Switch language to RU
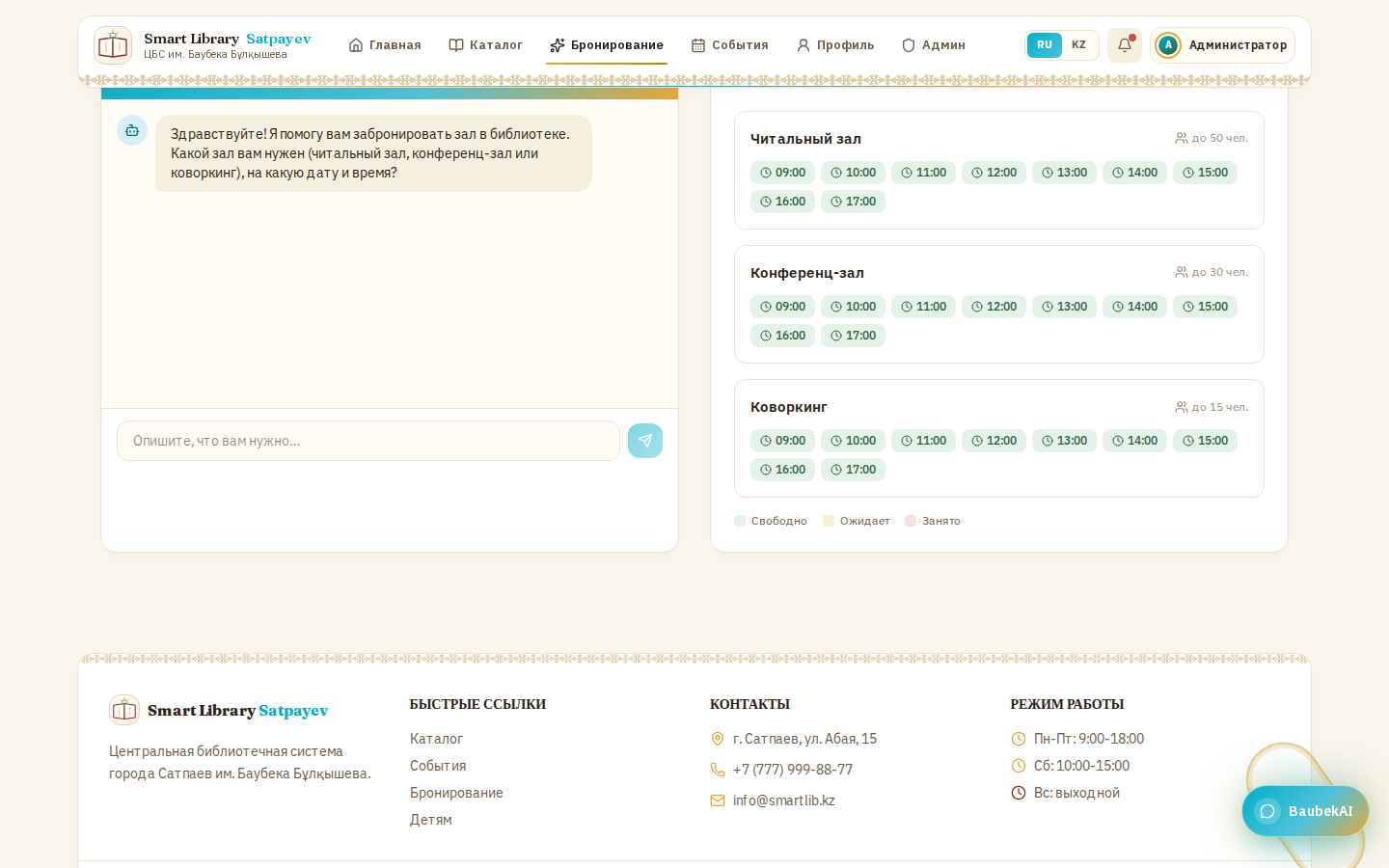Viewport: 1389px width, 868px height. tap(1045, 45)
